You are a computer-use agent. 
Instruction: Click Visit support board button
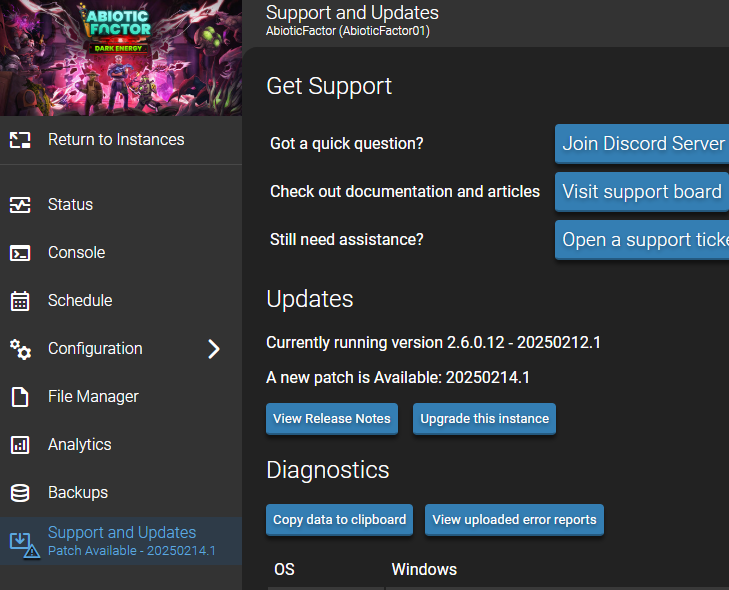tap(642, 192)
